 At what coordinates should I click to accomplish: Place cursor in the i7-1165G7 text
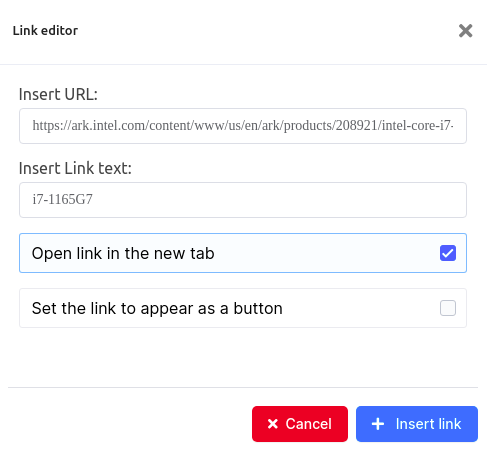click(62, 199)
